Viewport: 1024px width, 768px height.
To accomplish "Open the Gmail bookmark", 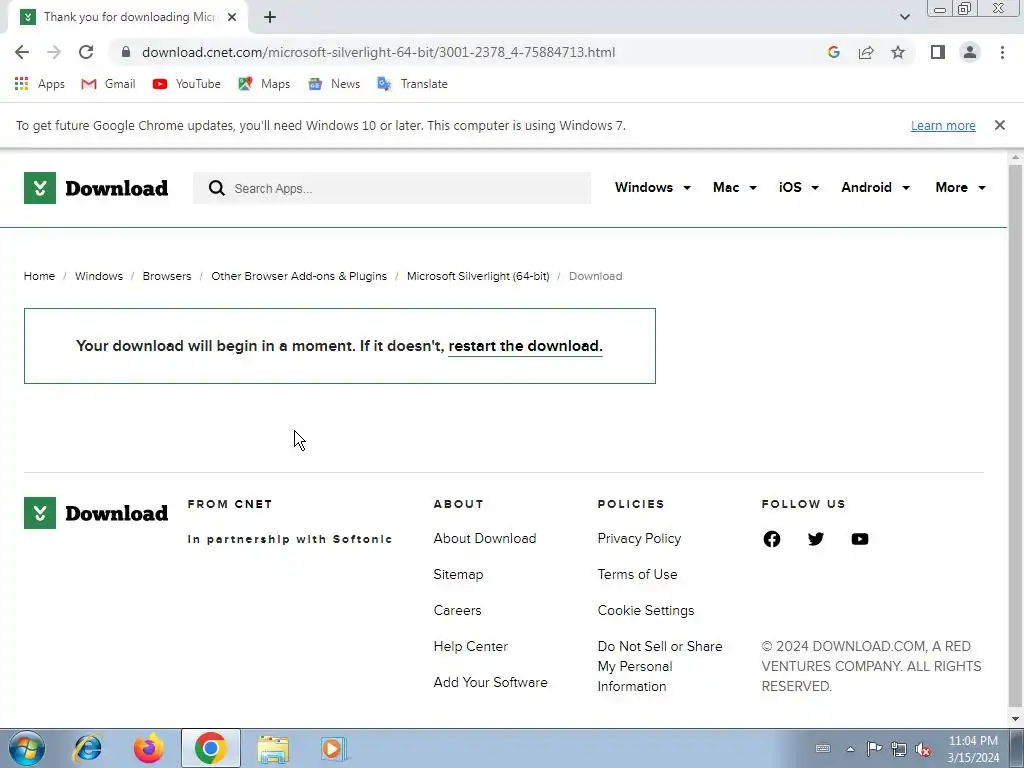I will click(x=108, y=84).
